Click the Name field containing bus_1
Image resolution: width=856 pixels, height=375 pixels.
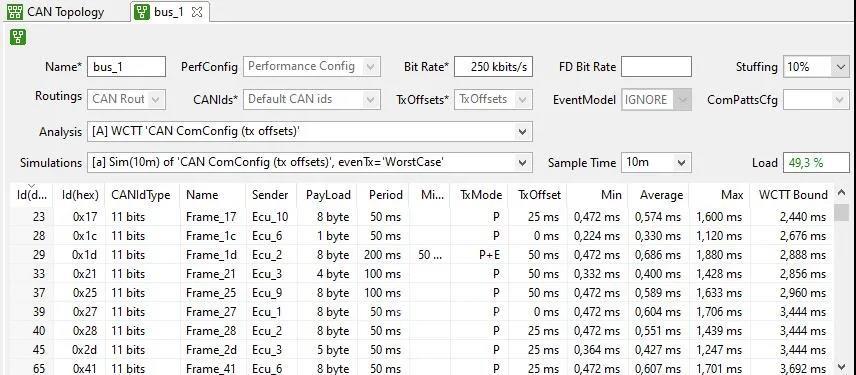coord(126,67)
